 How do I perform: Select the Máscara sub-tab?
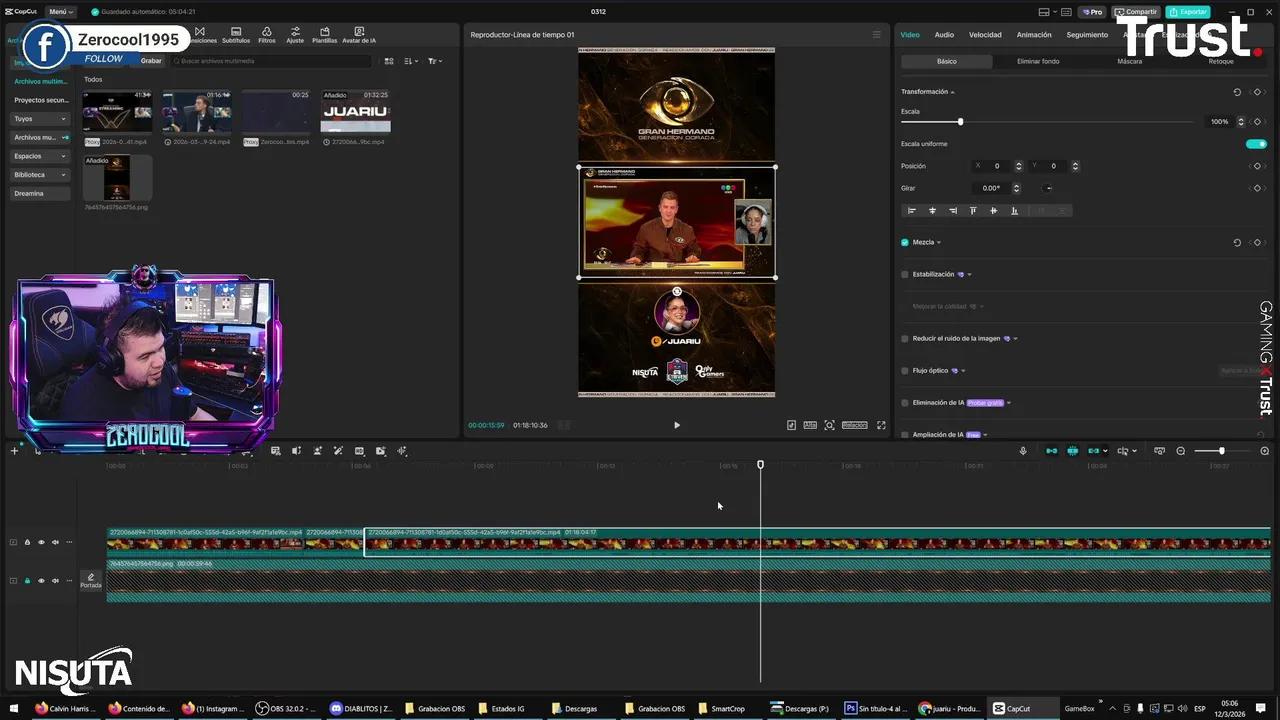pos(1130,61)
